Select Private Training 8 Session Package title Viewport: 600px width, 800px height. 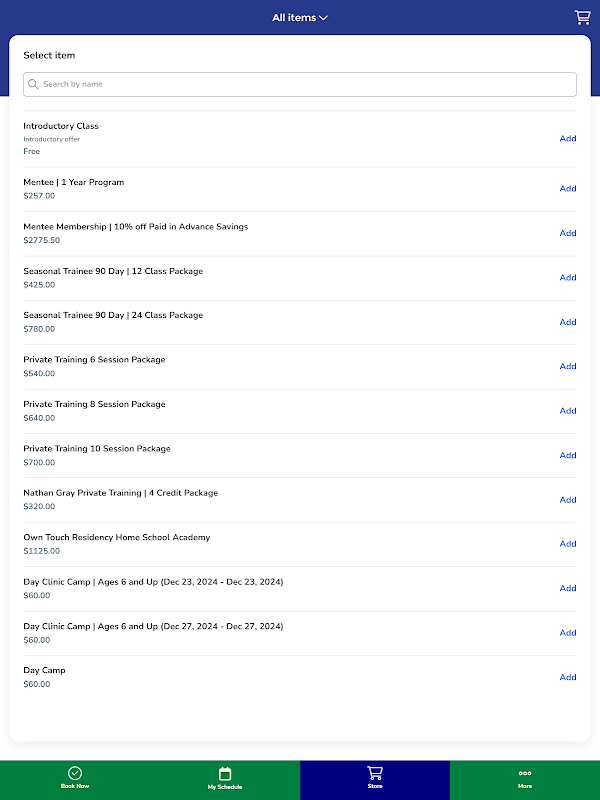point(94,404)
